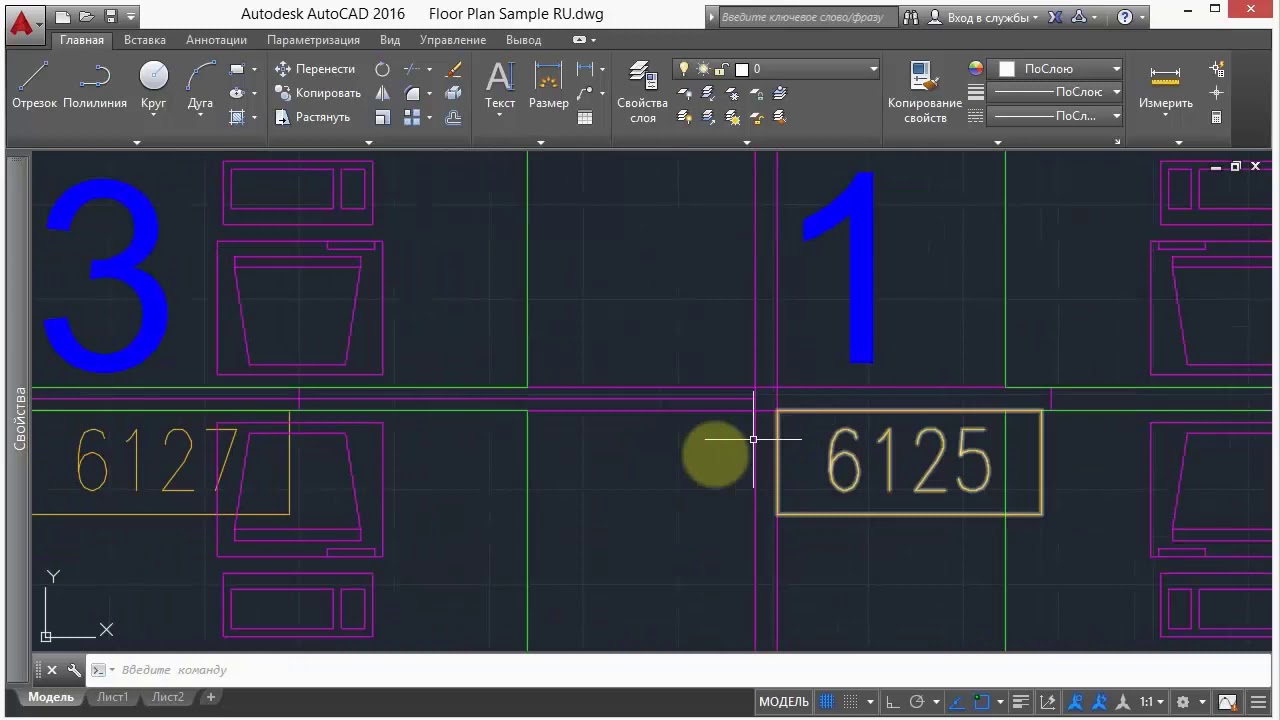Screen dimensions: 1280x720
Task: Expand the Вход в службы dropdown
Action: coord(988,17)
